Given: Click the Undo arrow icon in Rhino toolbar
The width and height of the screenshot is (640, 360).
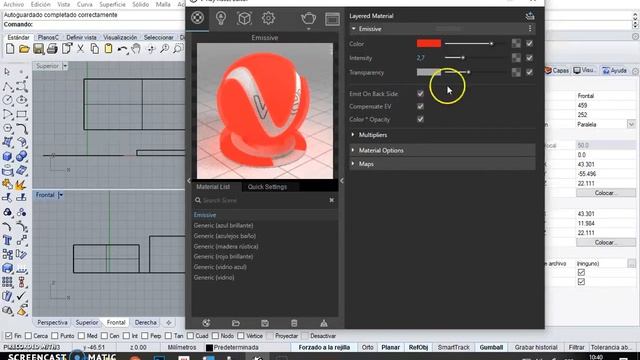Looking at the screenshot, I should tap(122, 49).
